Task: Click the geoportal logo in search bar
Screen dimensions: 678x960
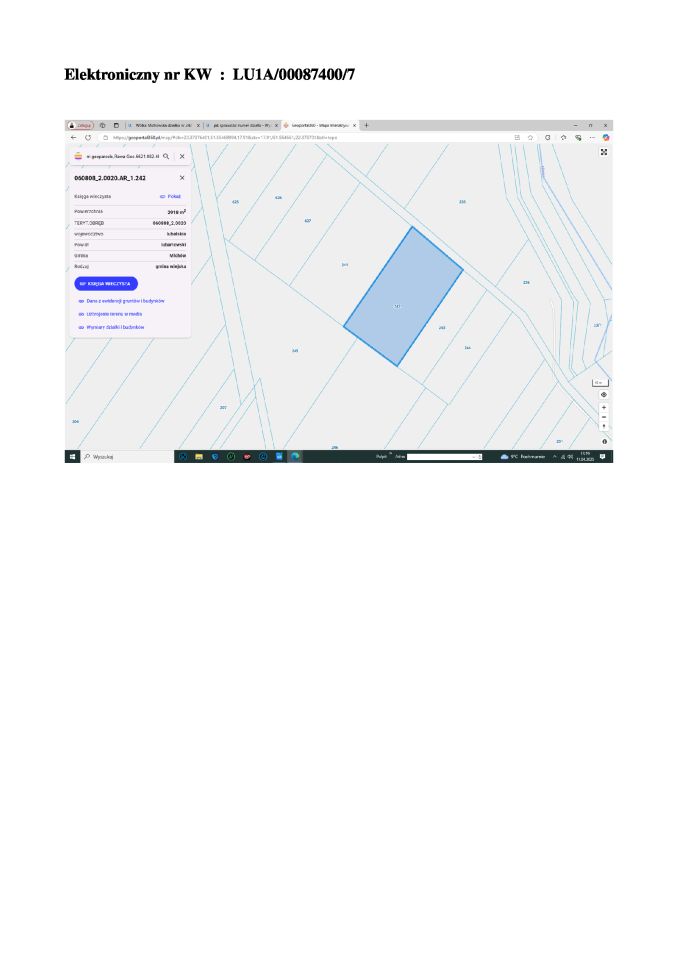Action: coord(78,157)
